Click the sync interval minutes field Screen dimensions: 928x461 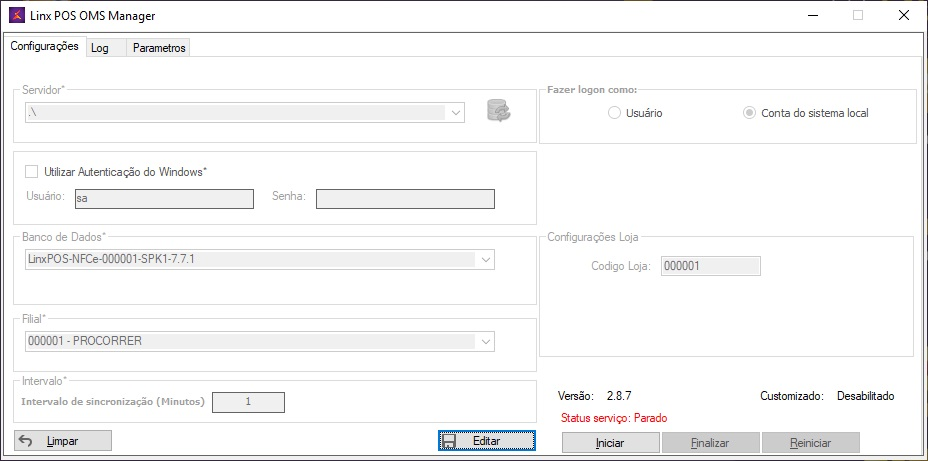pos(249,402)
